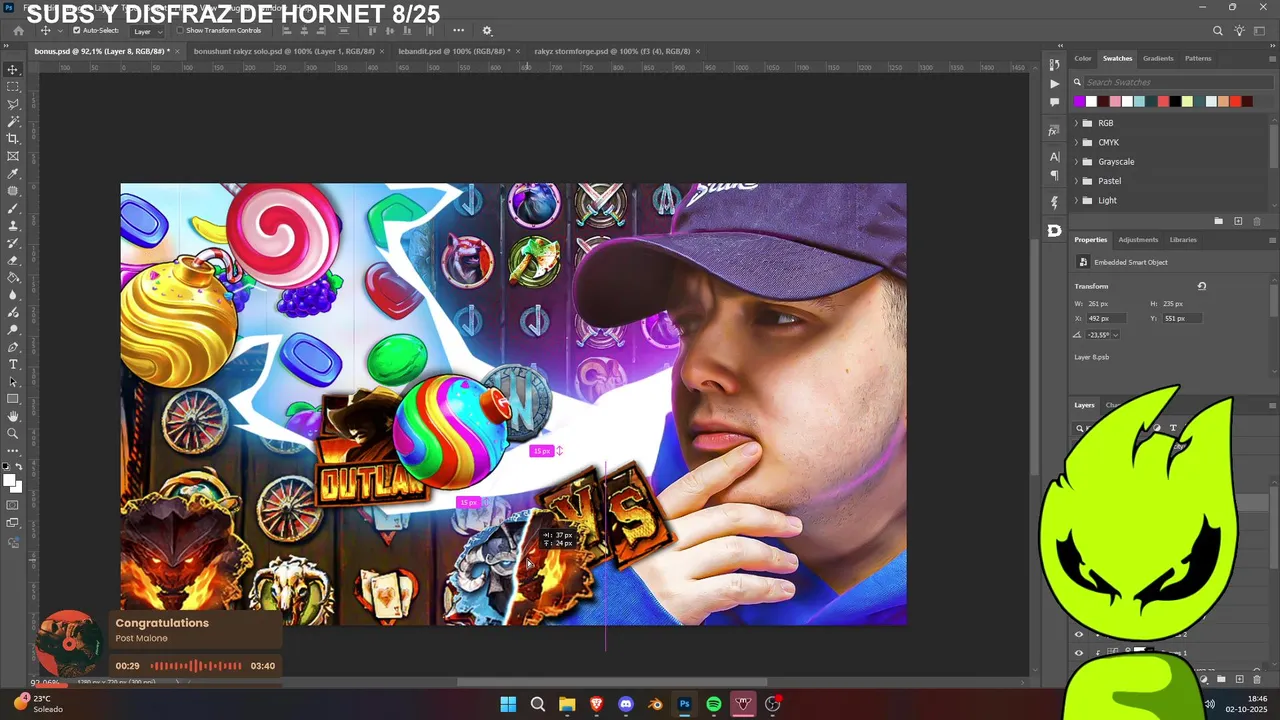Open rotation angle dropdown in Properties

(x=1115, y=335)
